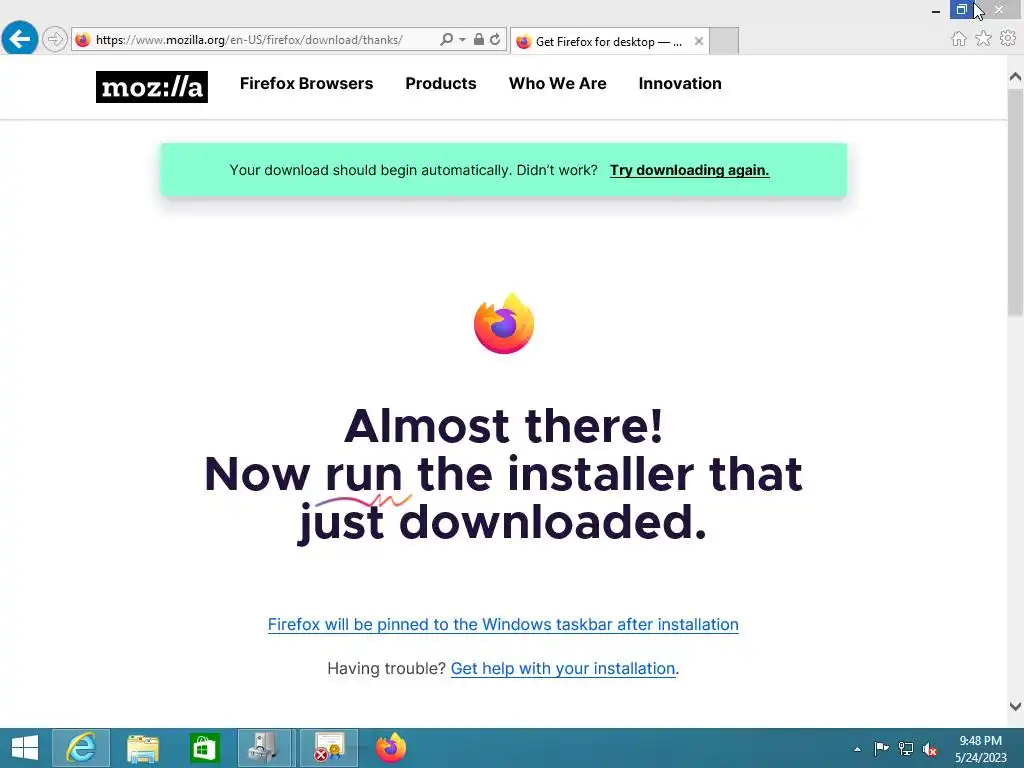This screenshot has height=768, width=1024.
Task: Click the security padlock icon
Action: 479,39
